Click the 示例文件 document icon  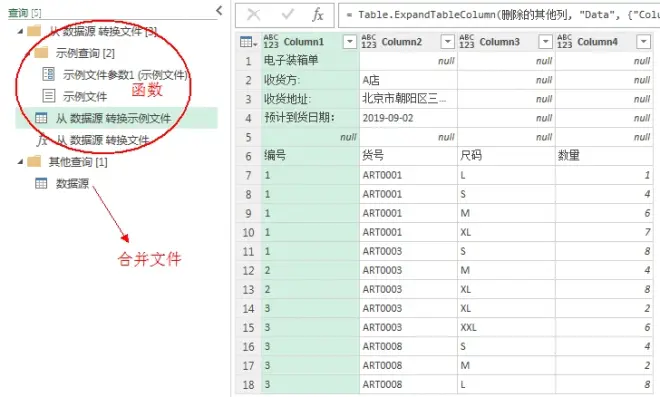(49, 96)
